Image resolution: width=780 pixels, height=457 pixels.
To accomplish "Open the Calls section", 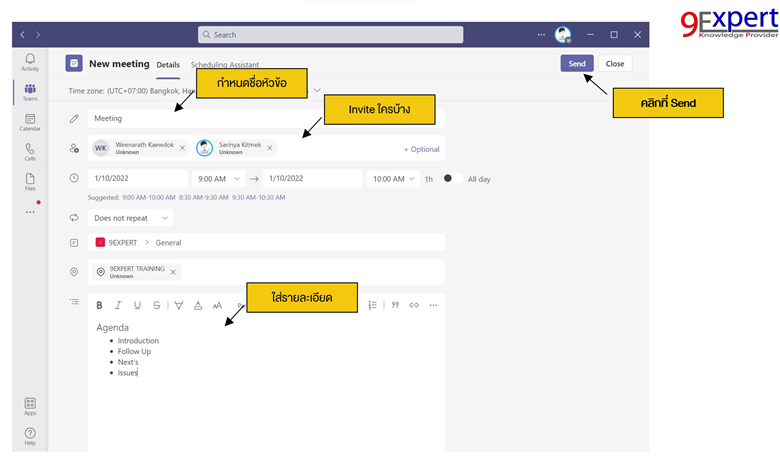I will [30, 152].
